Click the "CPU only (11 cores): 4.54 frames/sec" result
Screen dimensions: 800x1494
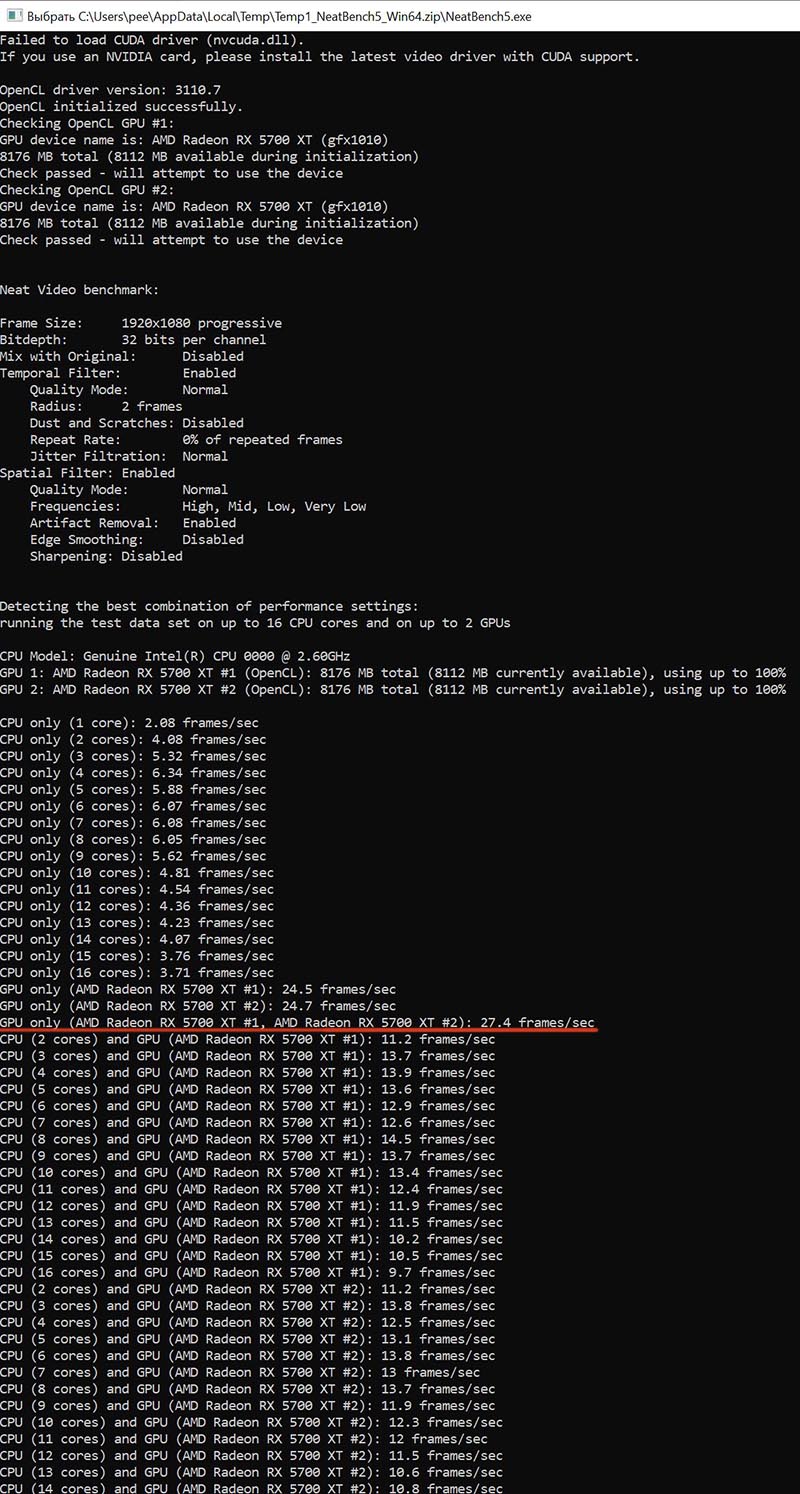click(137, 890)
